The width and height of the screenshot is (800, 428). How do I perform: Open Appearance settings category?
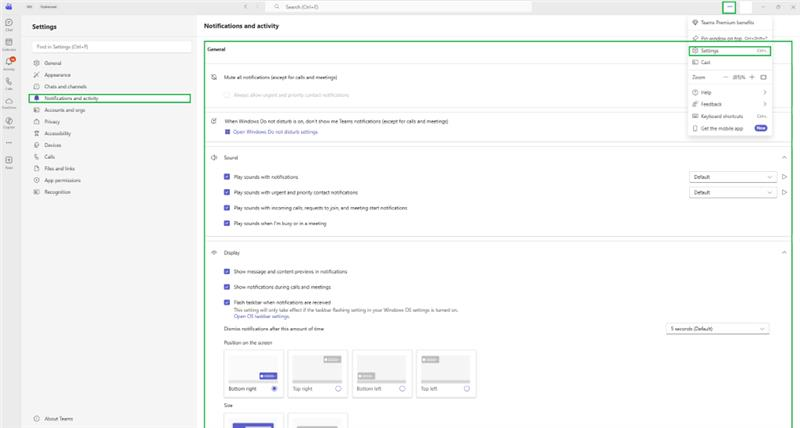click(x=110, y=75)
